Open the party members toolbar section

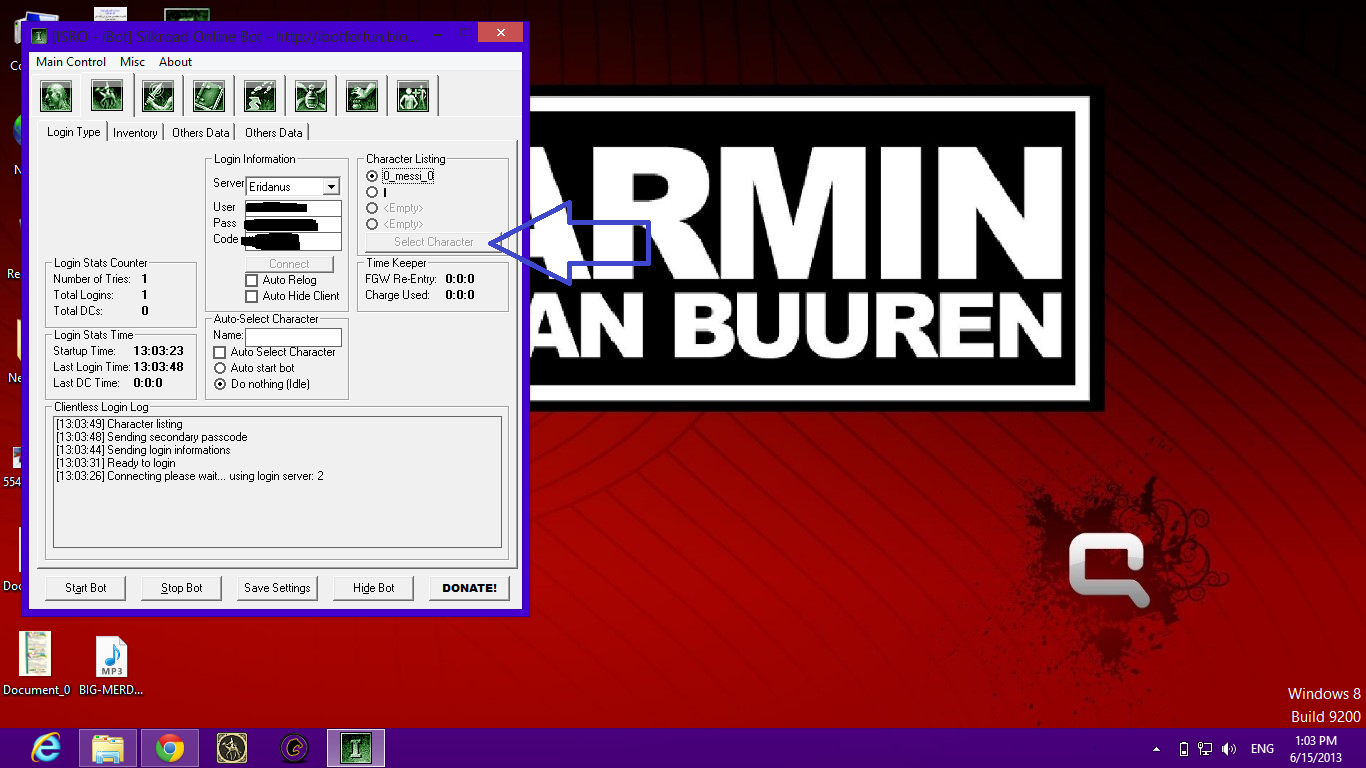point(413,97)
